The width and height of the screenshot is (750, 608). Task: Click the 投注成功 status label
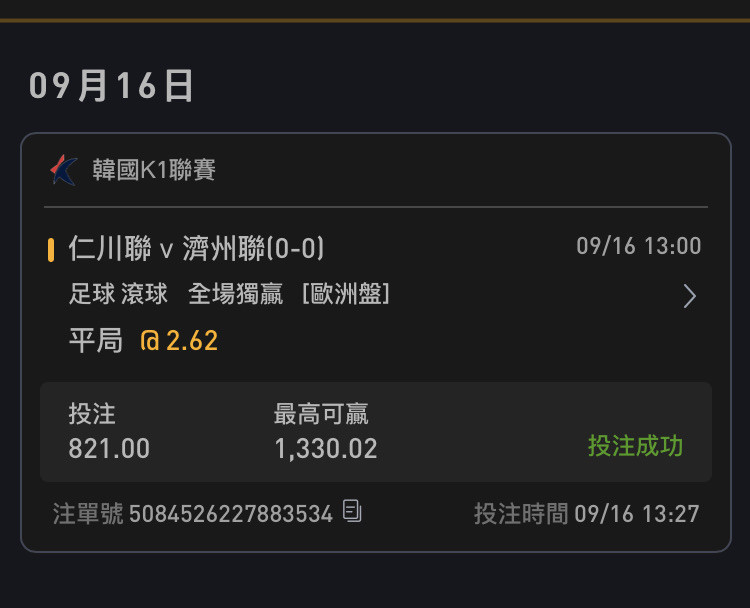coord(636,446)
